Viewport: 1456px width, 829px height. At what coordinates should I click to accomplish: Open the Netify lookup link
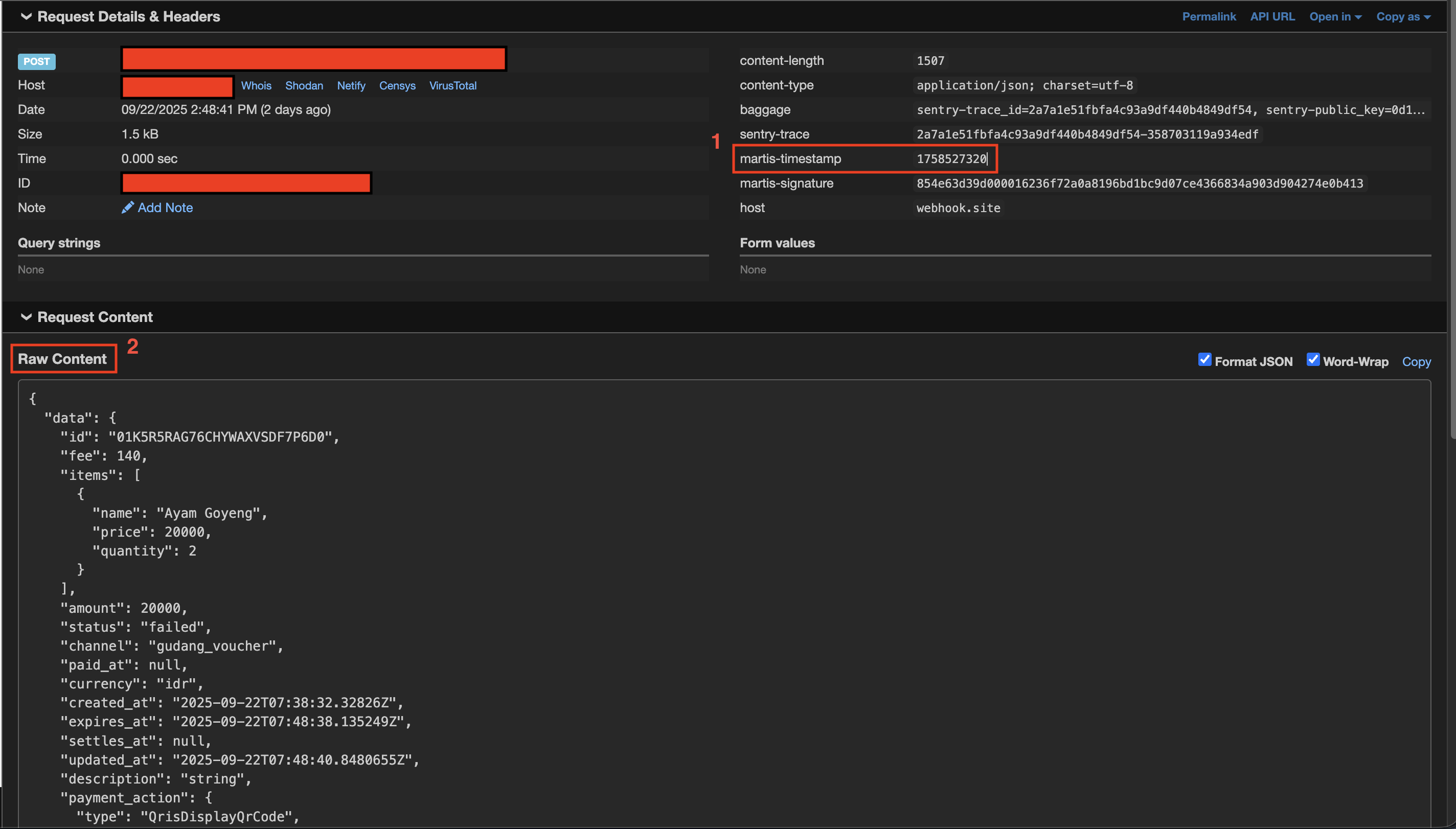[x=351, y=86]
